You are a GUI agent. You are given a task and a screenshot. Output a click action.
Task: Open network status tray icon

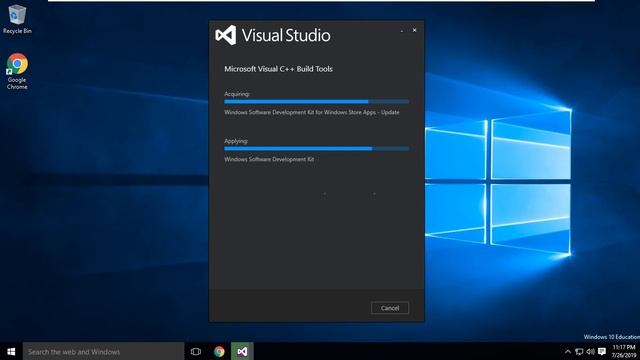pos(579,351)
